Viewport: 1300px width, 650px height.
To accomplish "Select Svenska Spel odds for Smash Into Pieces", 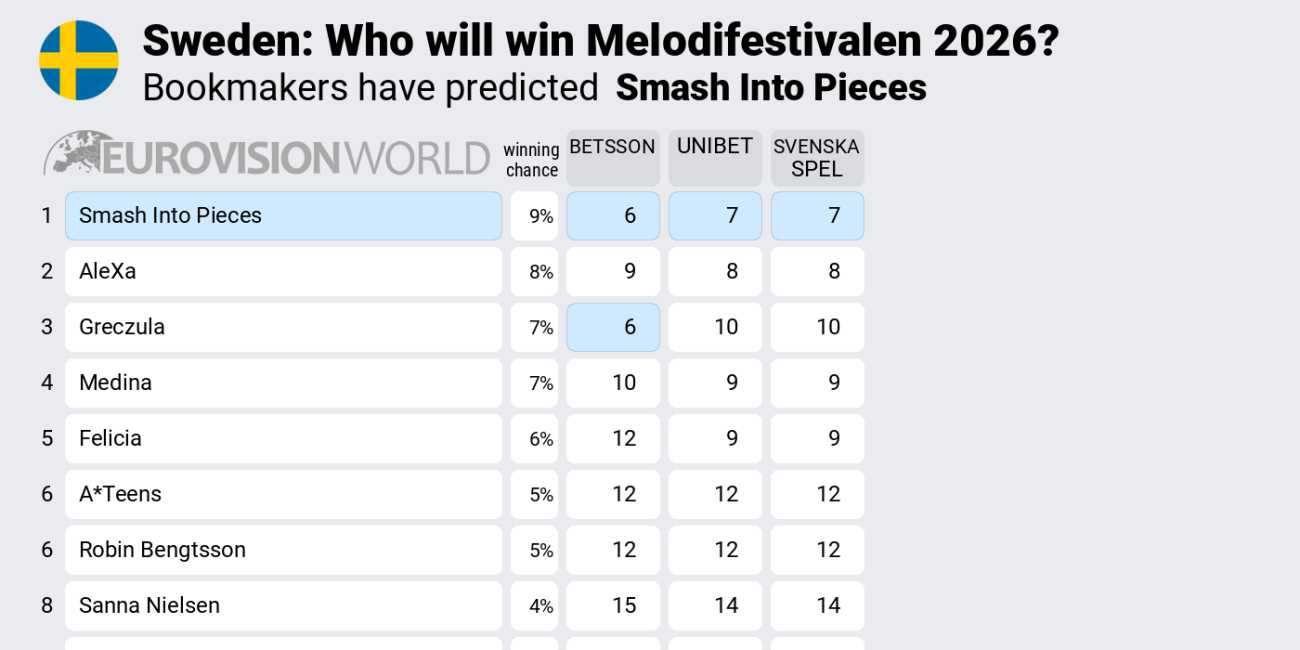I will point(817,216).
